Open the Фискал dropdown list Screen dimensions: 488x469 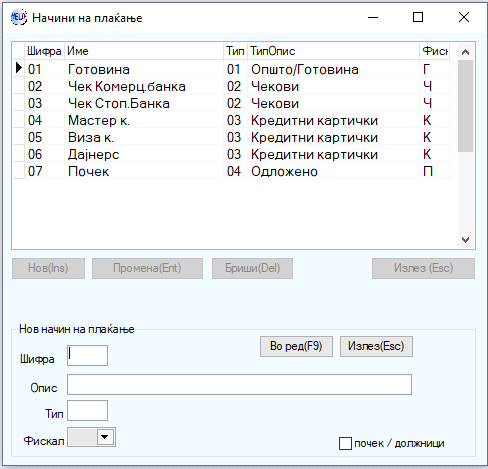coord(105,437)
